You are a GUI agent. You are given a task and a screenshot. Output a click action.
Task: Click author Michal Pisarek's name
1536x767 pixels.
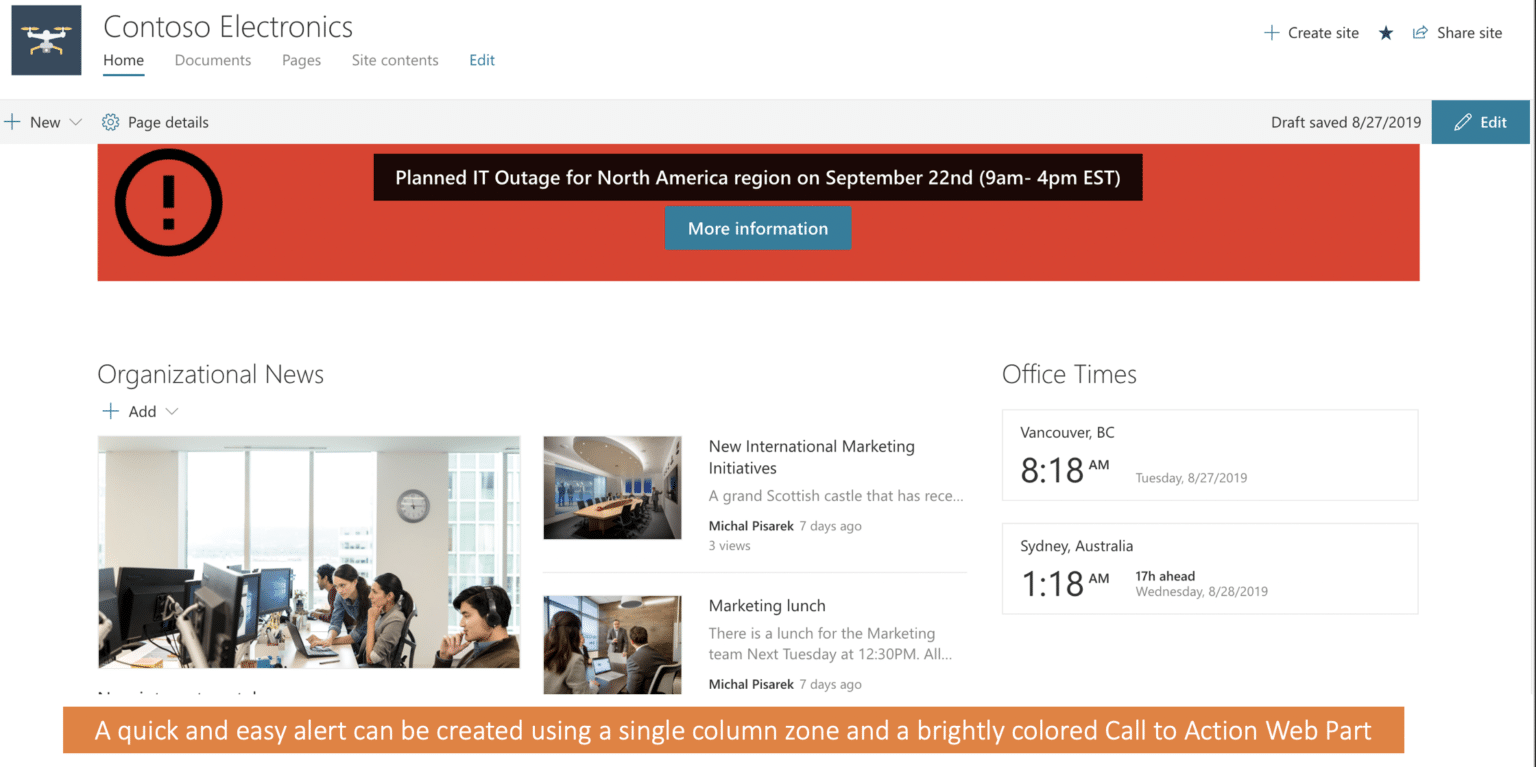(751, 525)
